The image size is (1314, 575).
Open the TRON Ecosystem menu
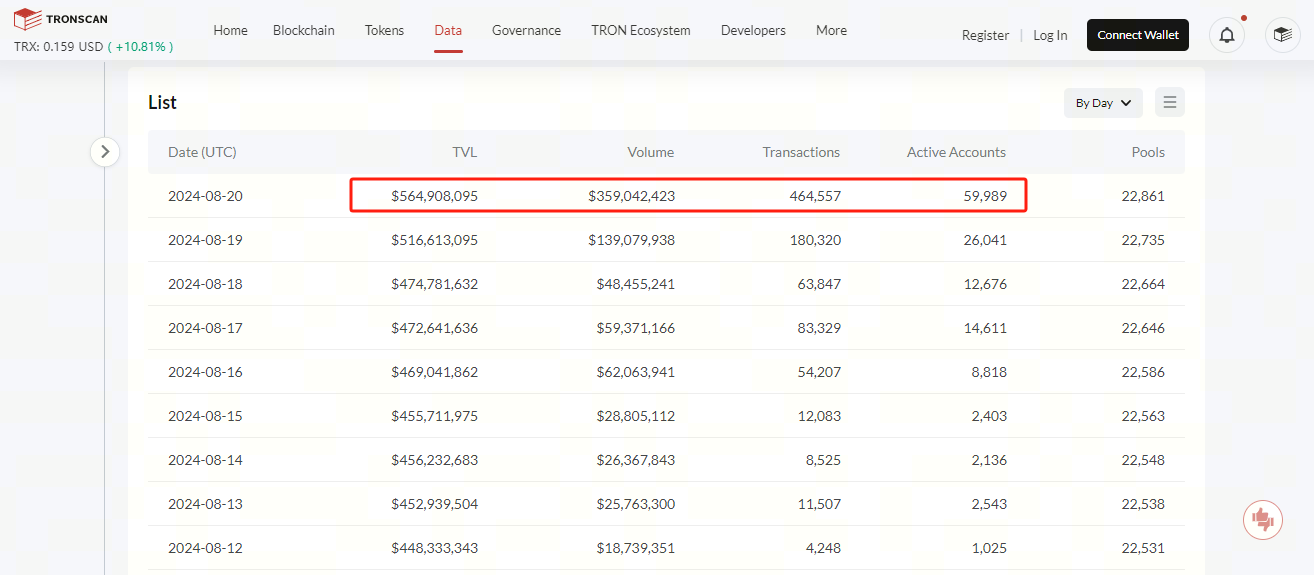640,31
